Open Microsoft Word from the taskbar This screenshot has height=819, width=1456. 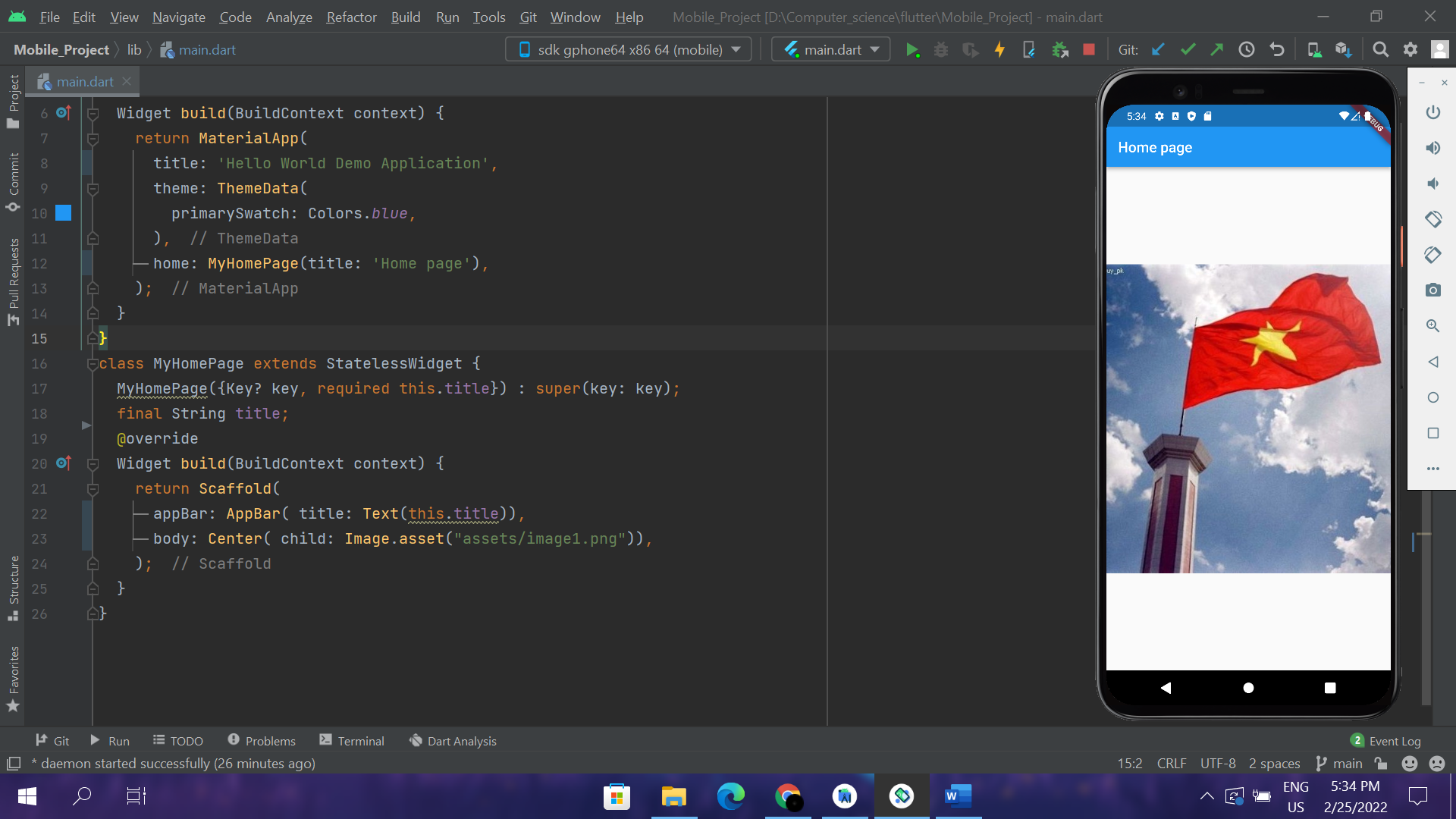coord(958,796)
